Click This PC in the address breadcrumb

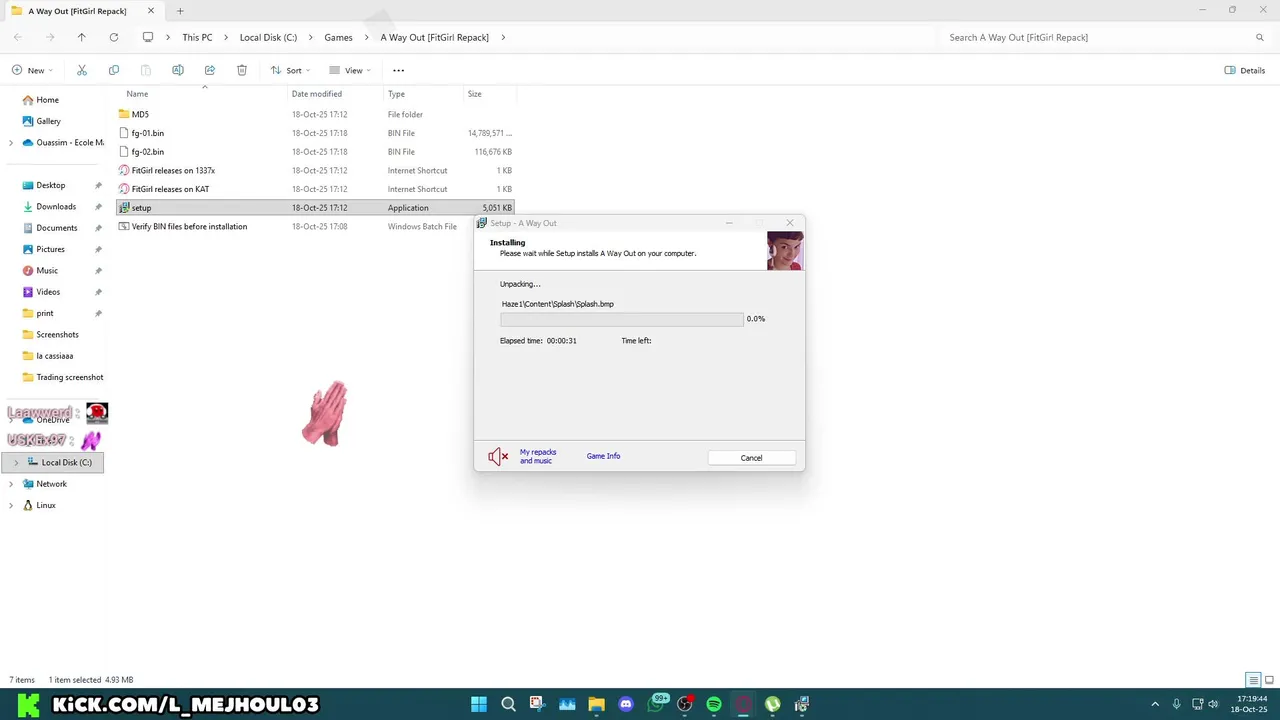coord(197,37)
